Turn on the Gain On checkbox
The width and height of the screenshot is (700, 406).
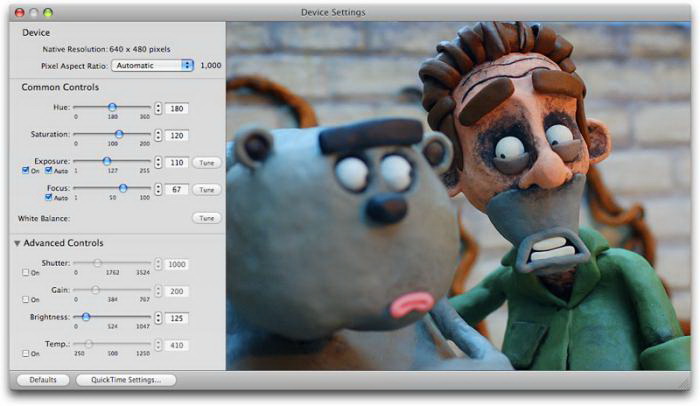(x=25, y=300)
